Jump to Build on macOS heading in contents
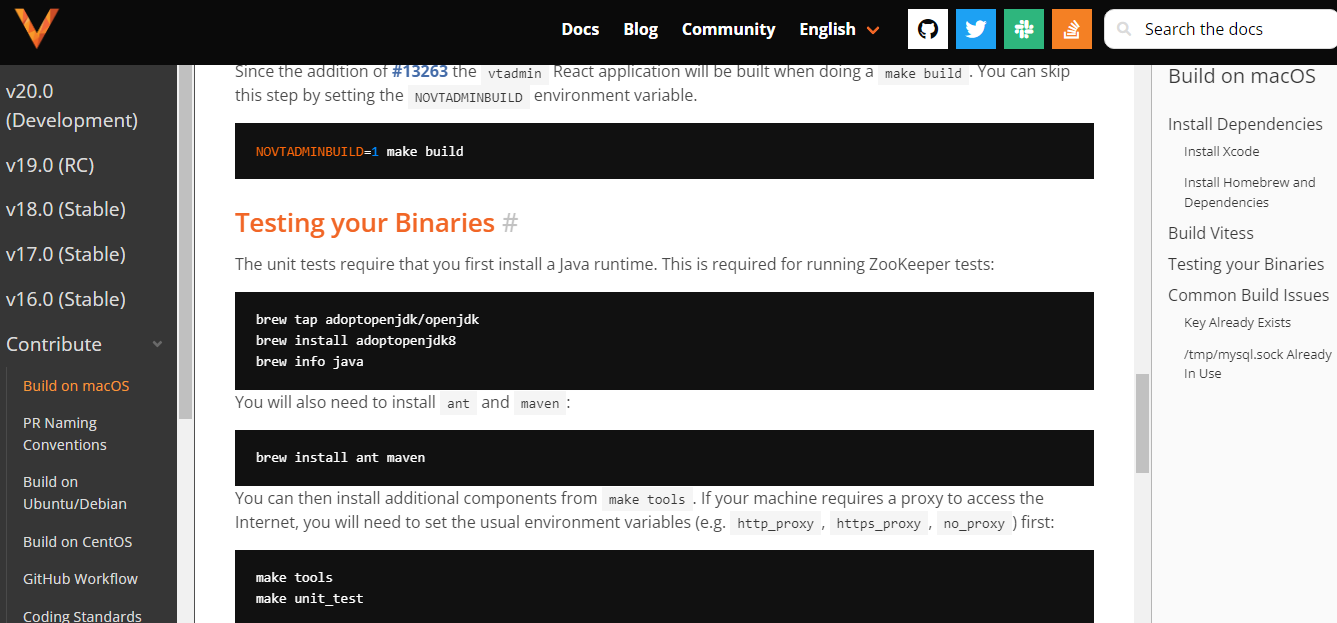 coord(1241,76)
